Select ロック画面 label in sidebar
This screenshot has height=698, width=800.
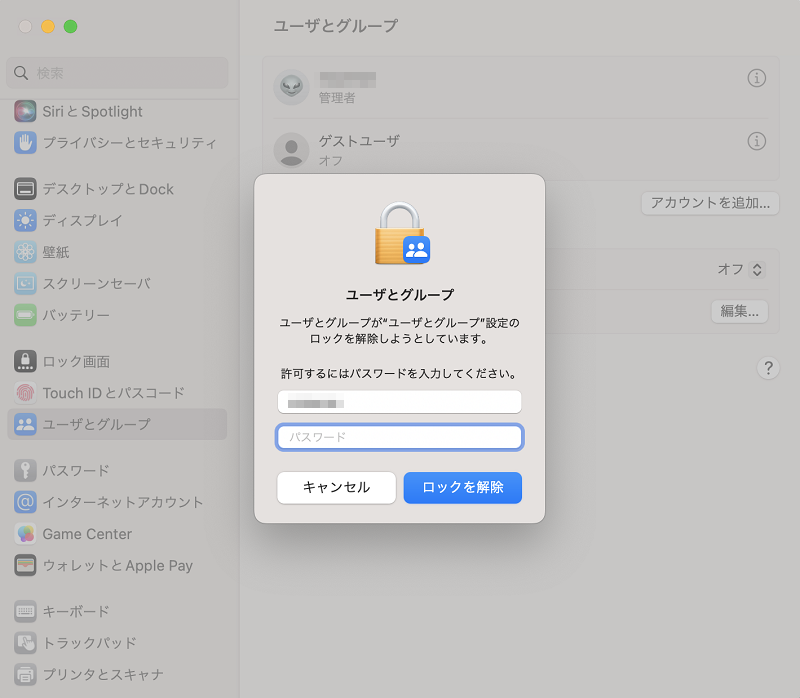pos(76,362)
